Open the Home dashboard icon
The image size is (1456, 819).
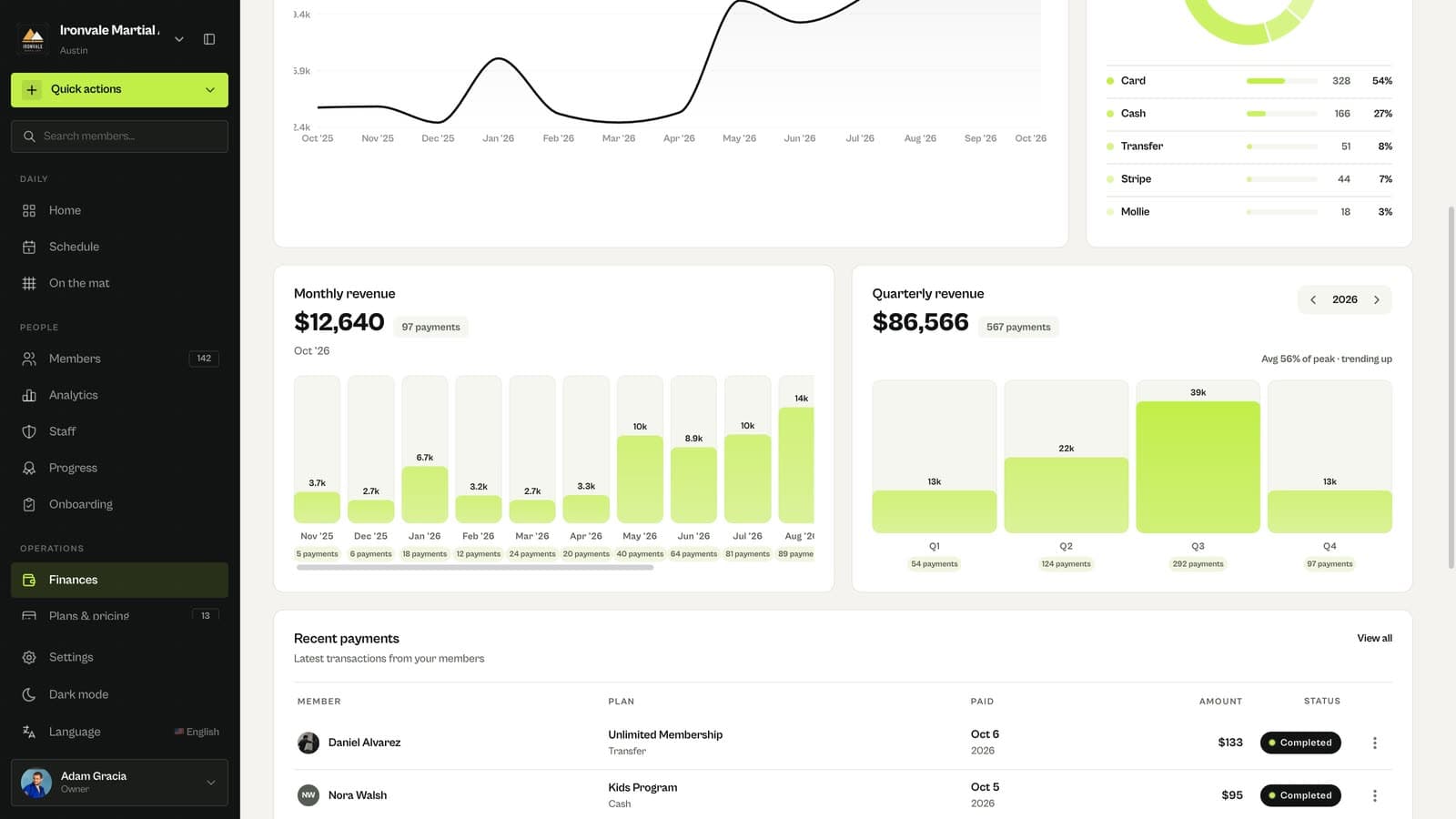[29, 210]
